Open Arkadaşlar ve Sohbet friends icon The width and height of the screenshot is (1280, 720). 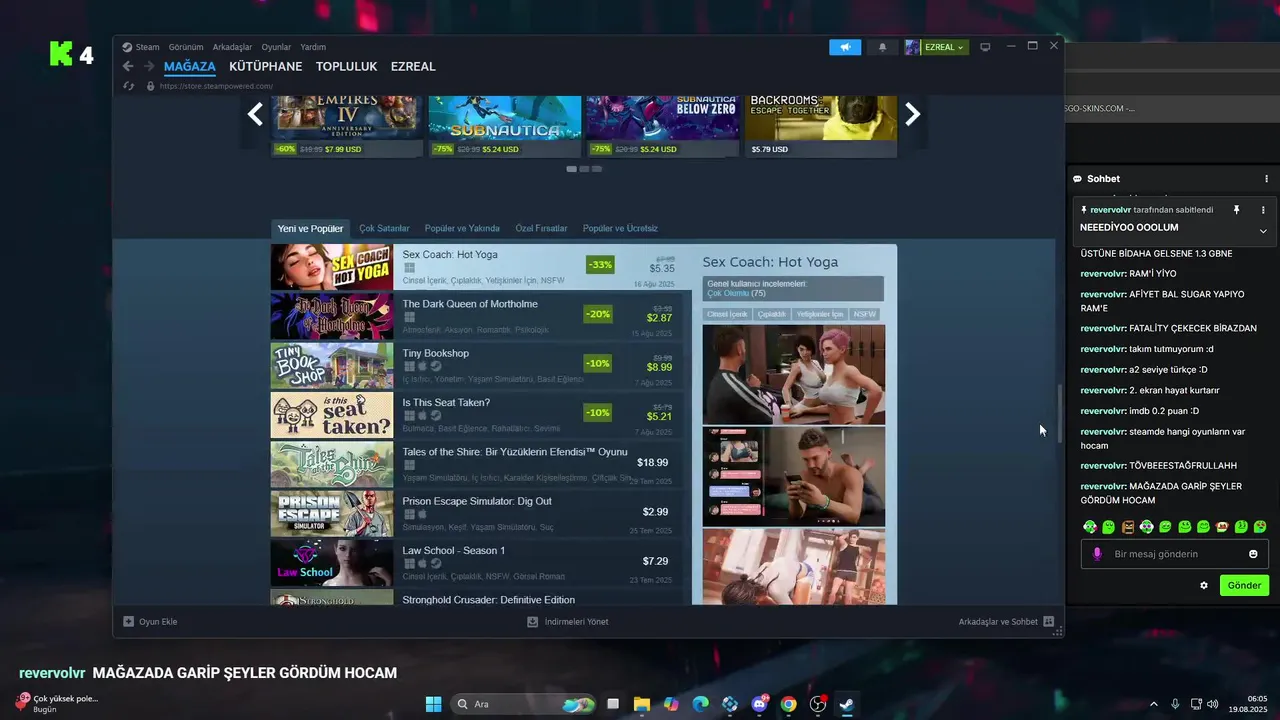pyautogui.click(x=1048, y=621)
